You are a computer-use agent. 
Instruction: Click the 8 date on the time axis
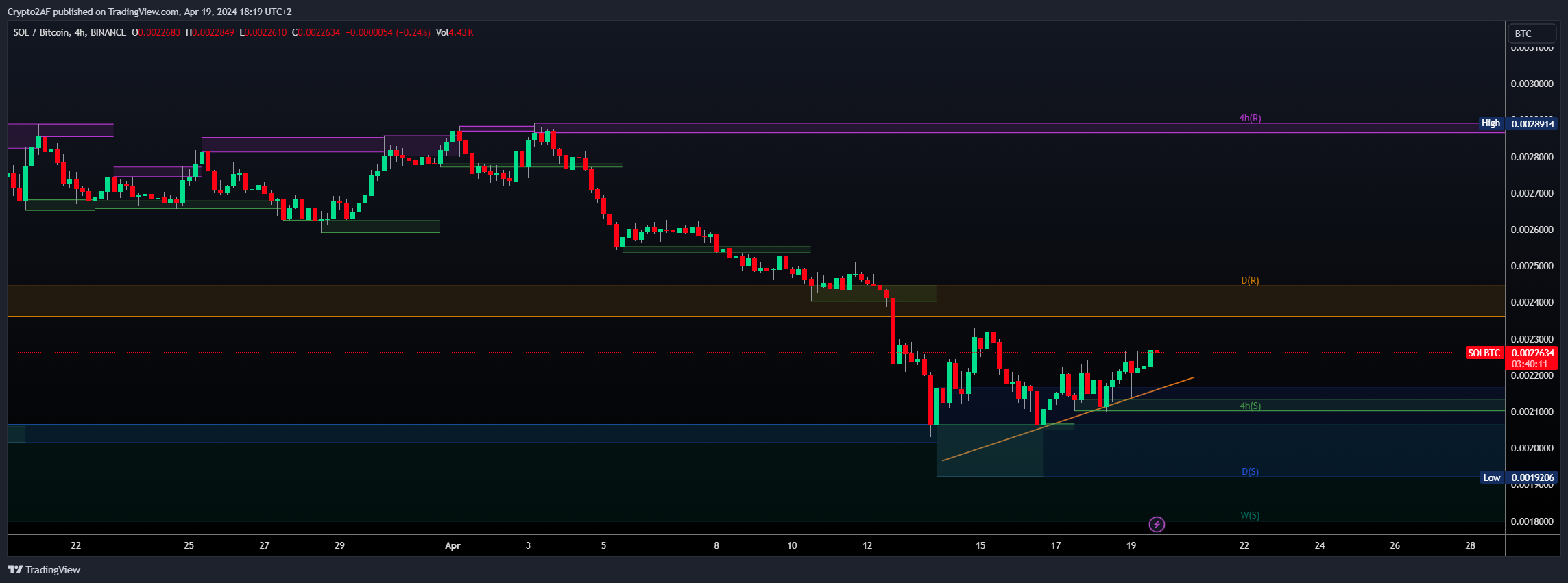coord(716,545)
